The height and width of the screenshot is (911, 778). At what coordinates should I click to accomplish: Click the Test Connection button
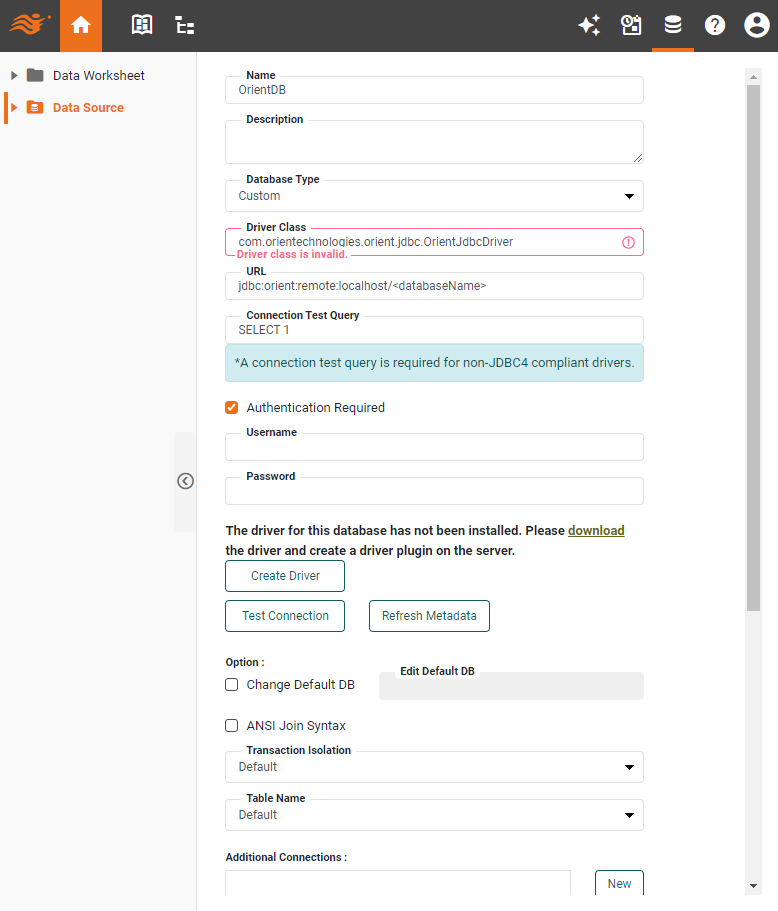(284, 616)
